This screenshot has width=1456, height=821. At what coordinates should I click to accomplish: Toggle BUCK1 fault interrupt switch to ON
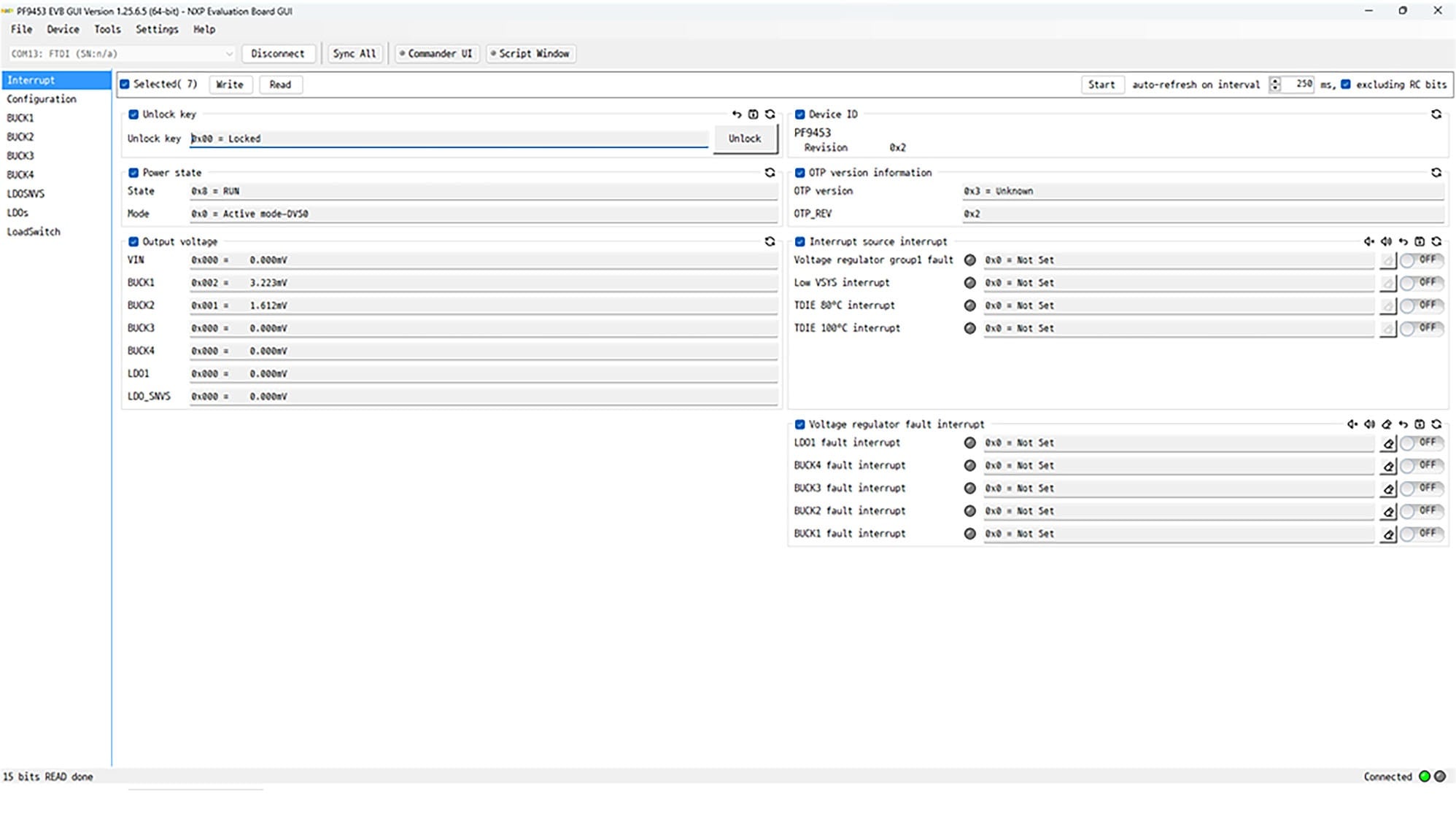click(1421, 533)
